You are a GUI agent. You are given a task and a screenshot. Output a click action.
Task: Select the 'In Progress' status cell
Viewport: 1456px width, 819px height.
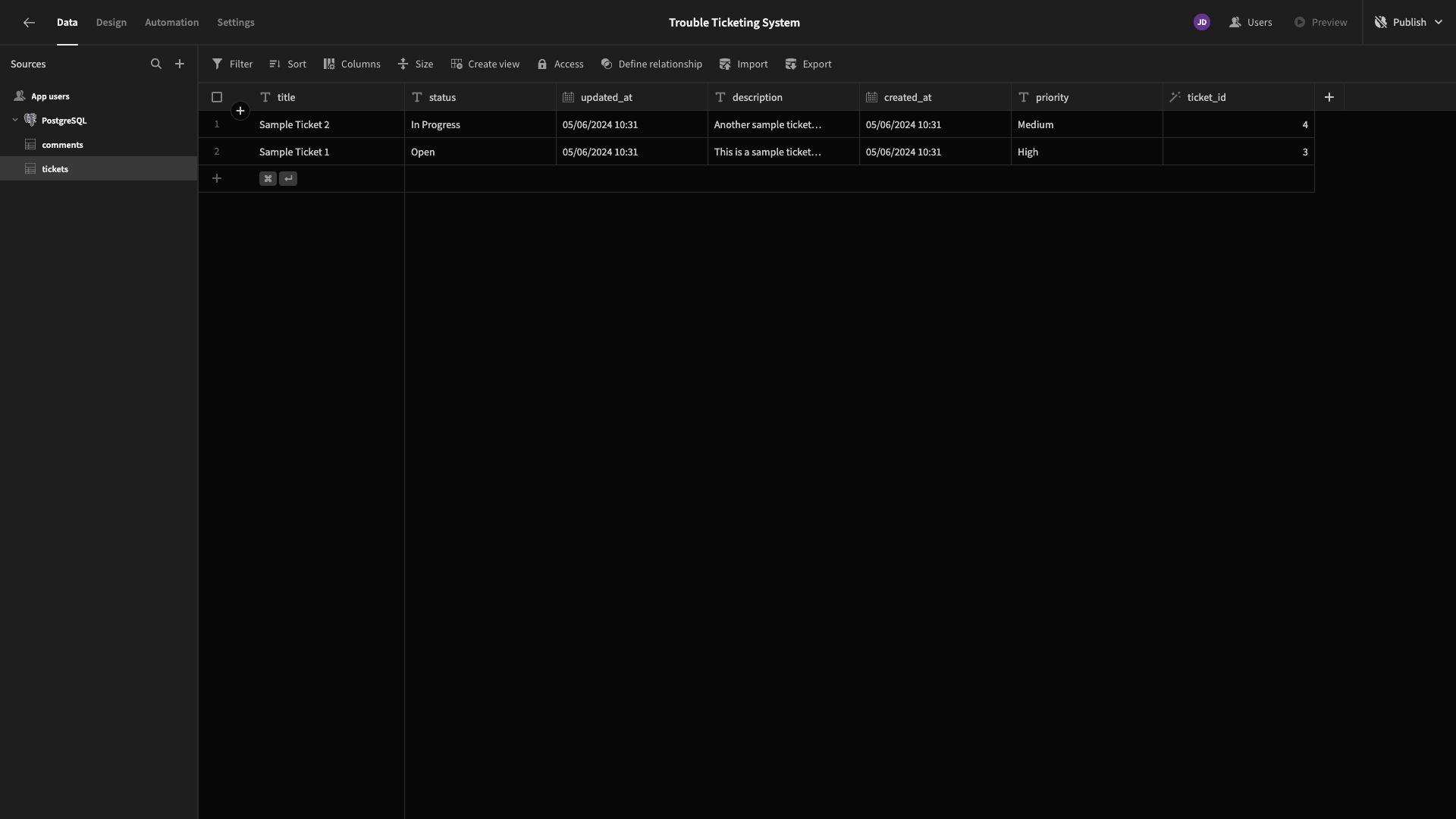tap(480, 124)
